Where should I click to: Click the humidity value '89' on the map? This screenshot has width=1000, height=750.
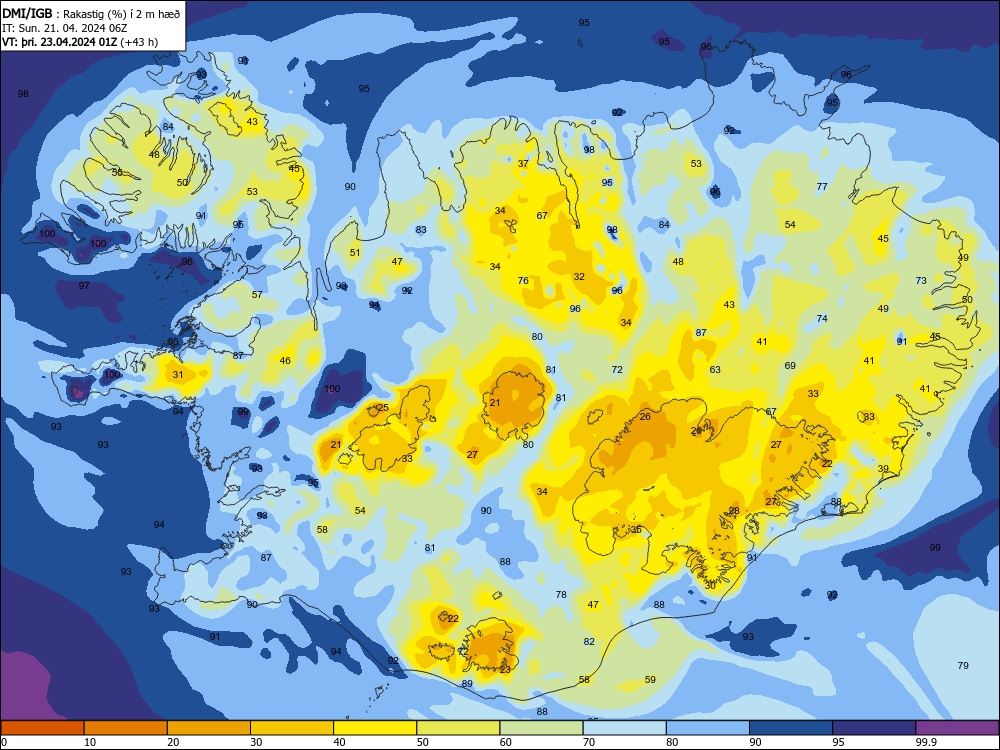[467, 684]
